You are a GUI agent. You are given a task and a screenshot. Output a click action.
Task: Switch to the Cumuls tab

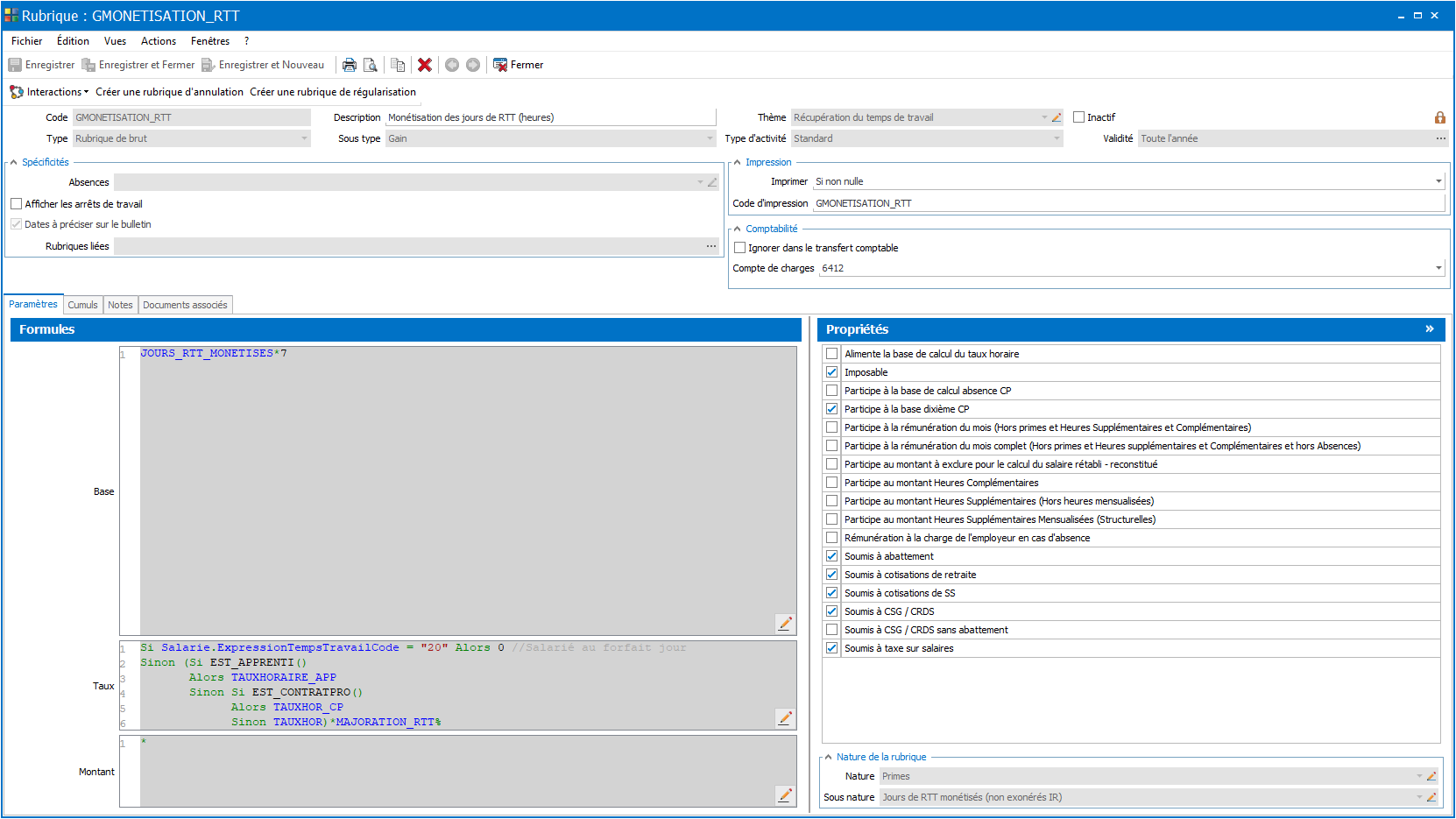coord(83,305)
